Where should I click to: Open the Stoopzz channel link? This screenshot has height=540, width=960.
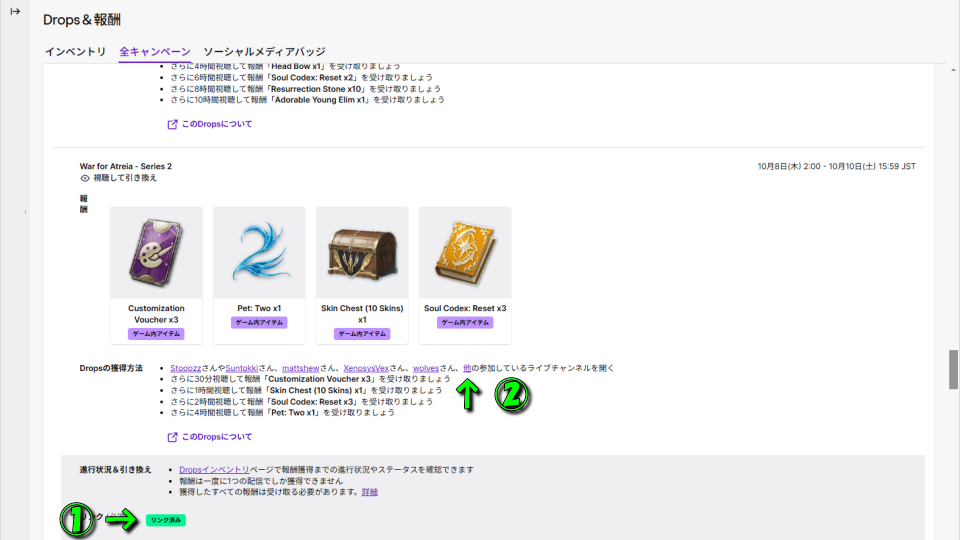tap(186, 368)
